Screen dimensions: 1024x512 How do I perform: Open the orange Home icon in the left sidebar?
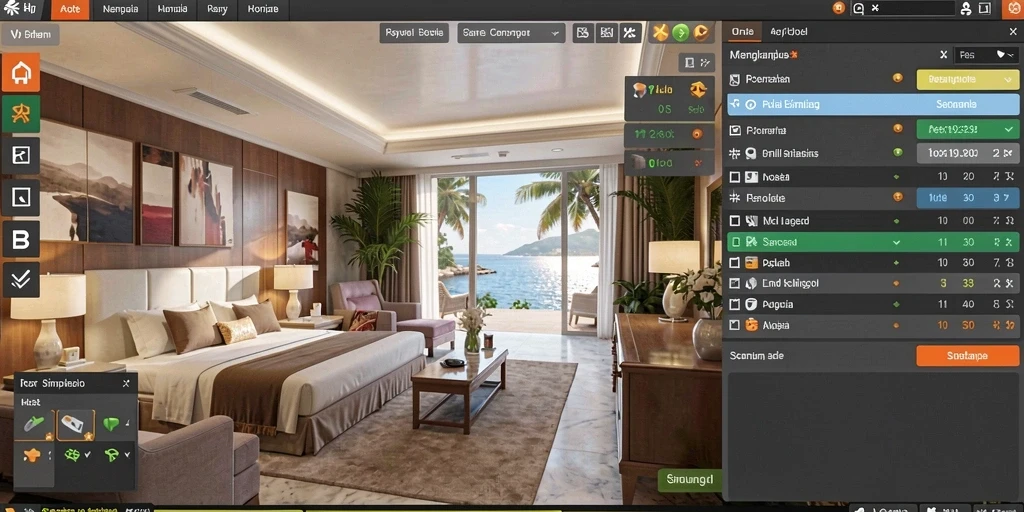(21, 72)
